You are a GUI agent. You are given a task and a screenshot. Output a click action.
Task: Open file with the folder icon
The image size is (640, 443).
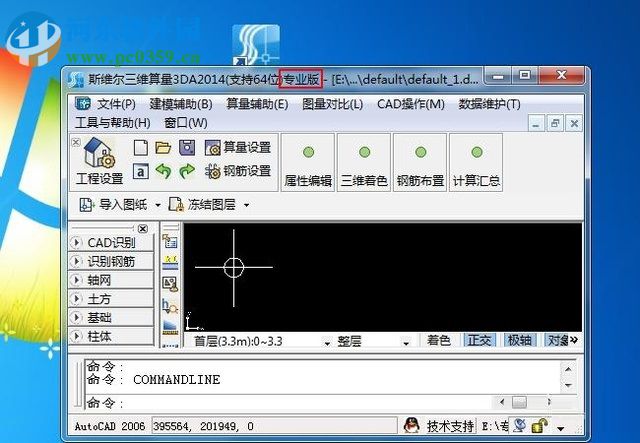point(163,147)
